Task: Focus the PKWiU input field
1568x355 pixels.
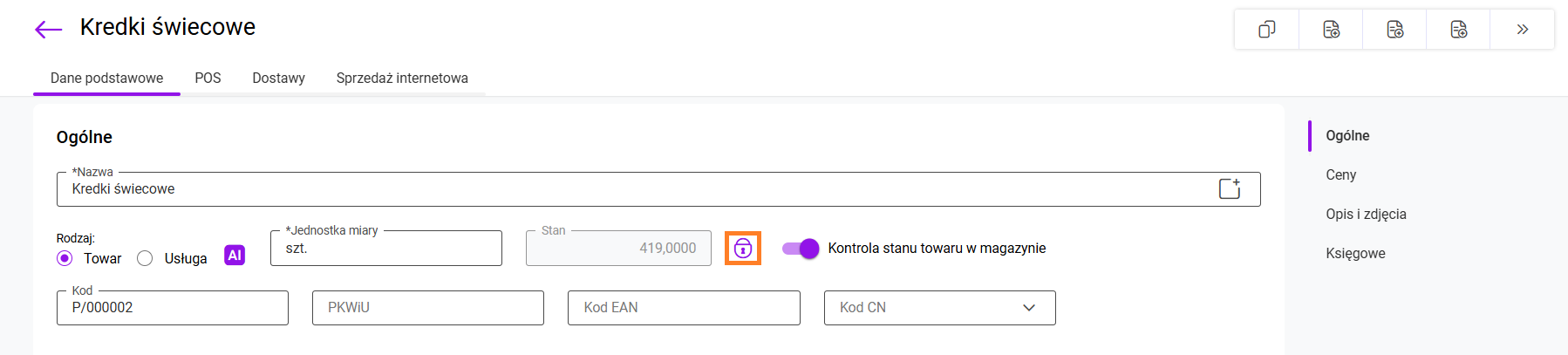Action: 428,308
